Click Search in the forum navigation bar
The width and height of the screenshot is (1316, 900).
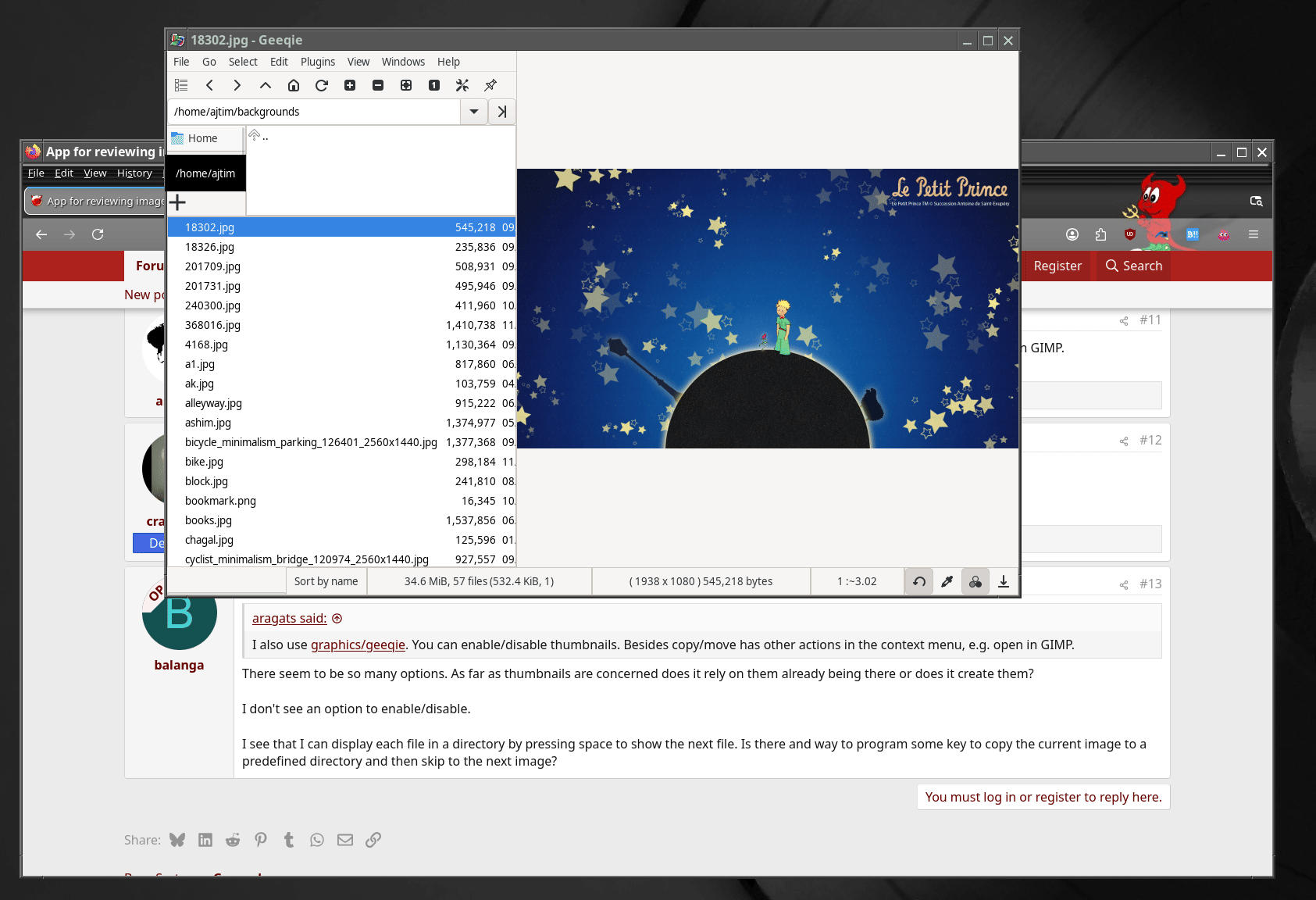click(x=1134, y=266)
